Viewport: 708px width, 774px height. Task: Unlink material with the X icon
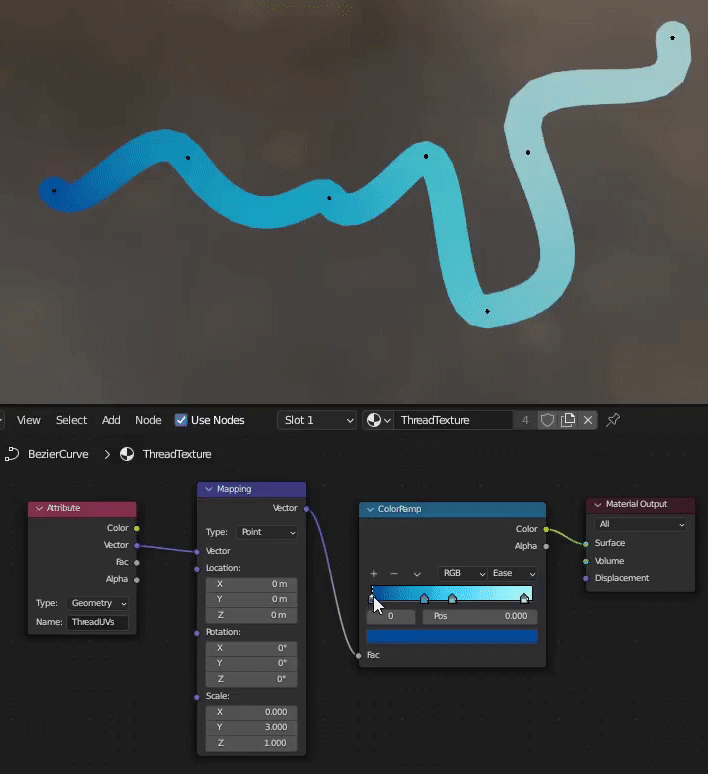(x=588, y=420)
